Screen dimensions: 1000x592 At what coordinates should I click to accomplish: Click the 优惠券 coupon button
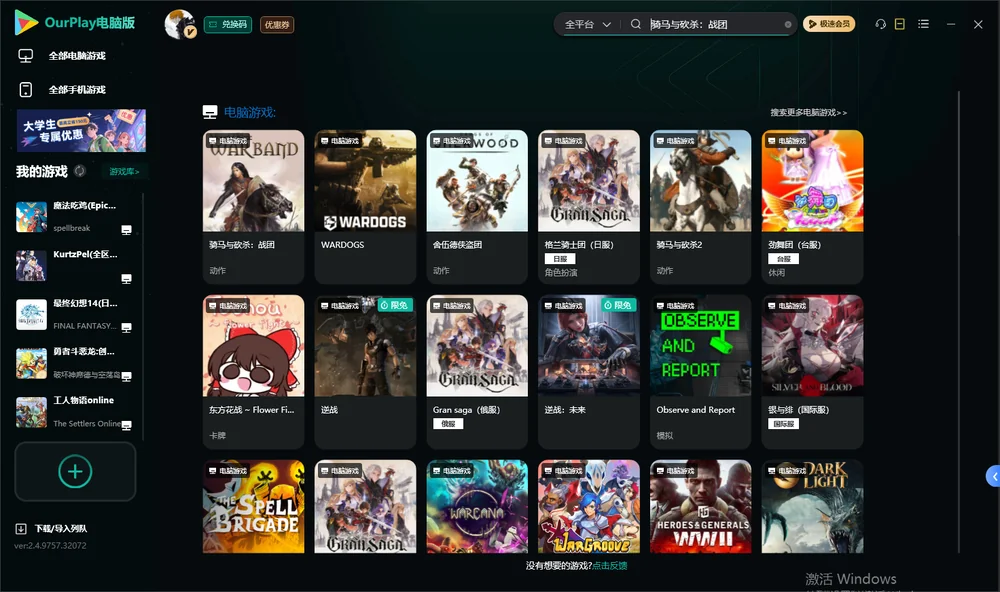pyautogui.click(x=277, y=25)
